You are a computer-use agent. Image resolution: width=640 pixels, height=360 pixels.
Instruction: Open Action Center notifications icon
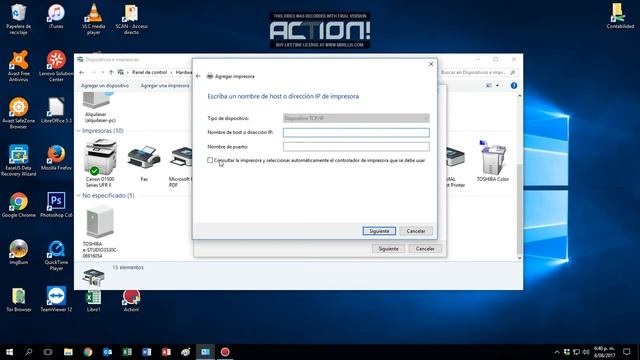627,352
